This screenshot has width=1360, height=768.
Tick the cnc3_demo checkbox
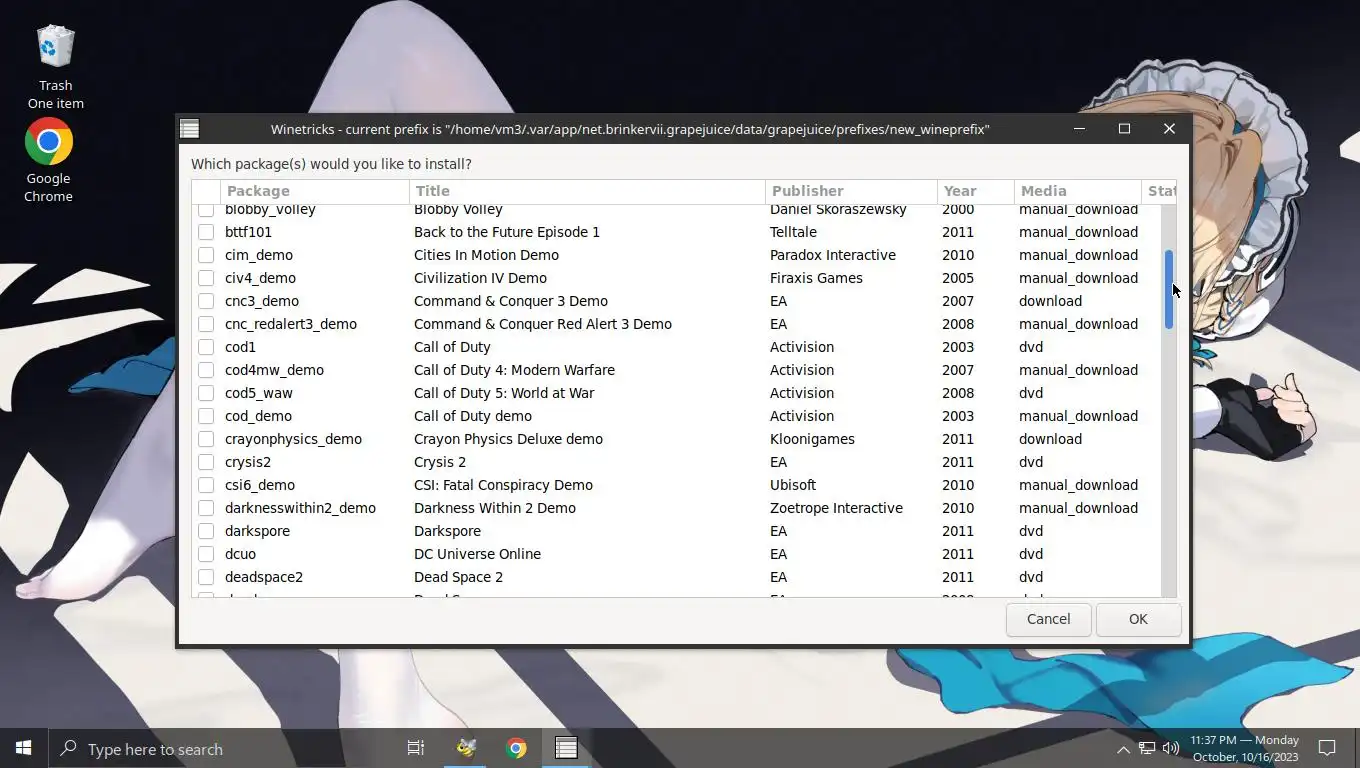(x=206, y=301)
